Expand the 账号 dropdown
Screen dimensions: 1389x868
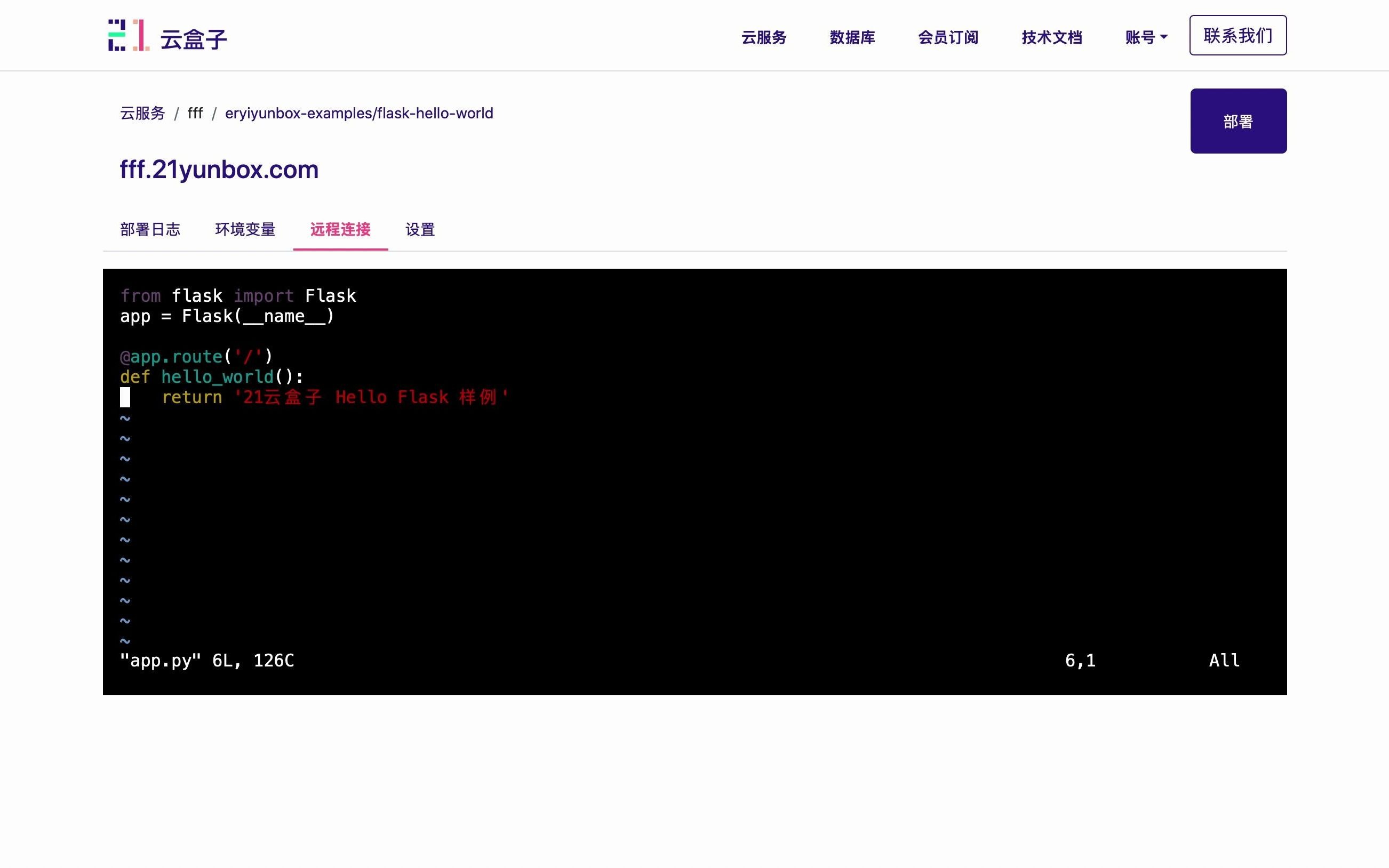coord(1146,37)
